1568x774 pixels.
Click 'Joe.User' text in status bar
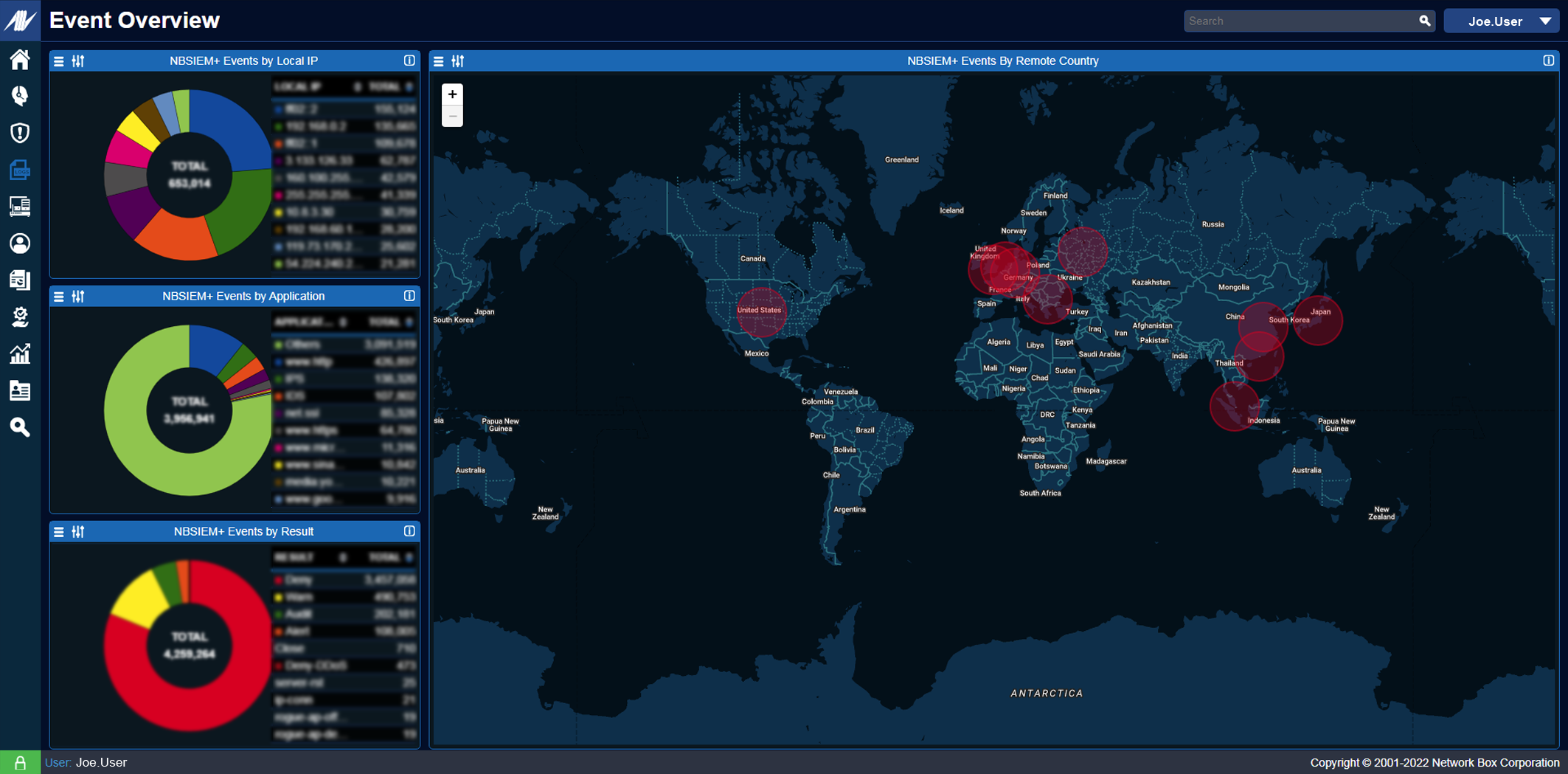(x=101, y=762)
